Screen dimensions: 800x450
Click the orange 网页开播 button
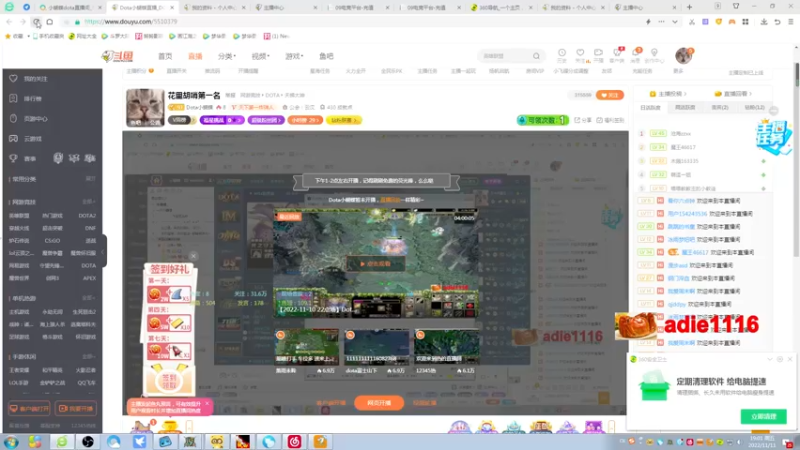[379, 403]
